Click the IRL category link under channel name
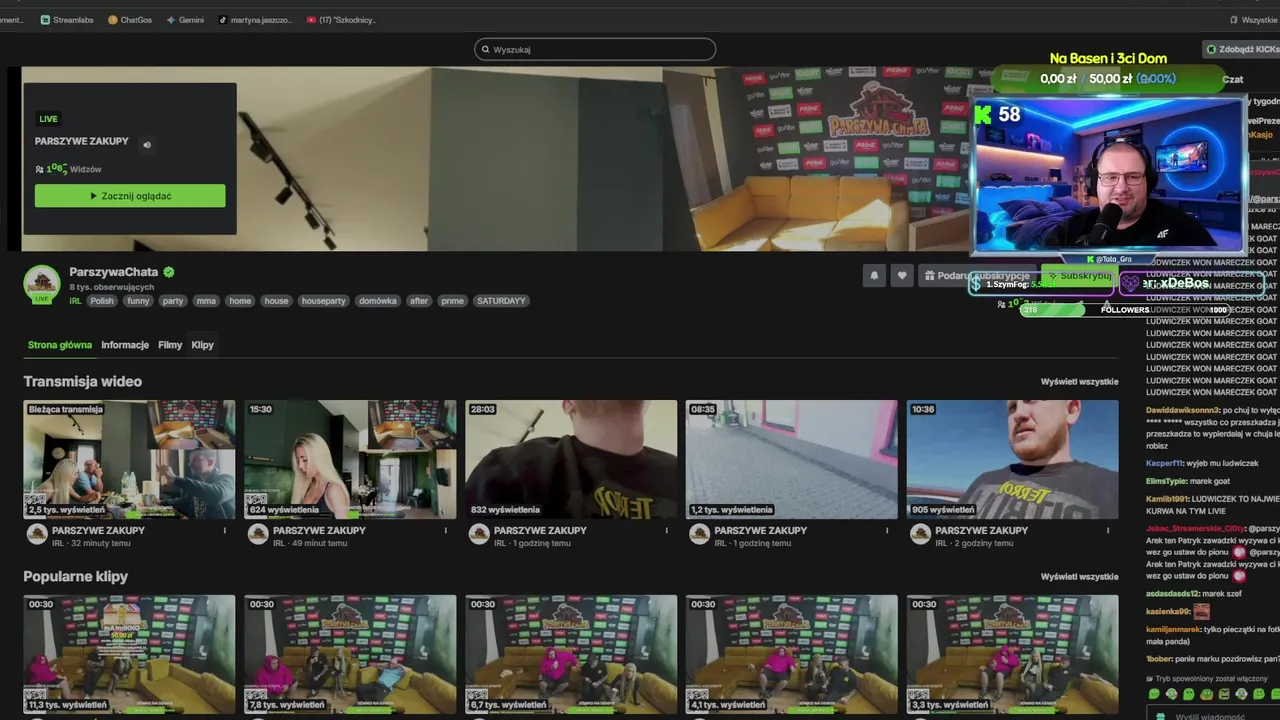Screen dimensions: 1280x720 (x=75, y=301)
